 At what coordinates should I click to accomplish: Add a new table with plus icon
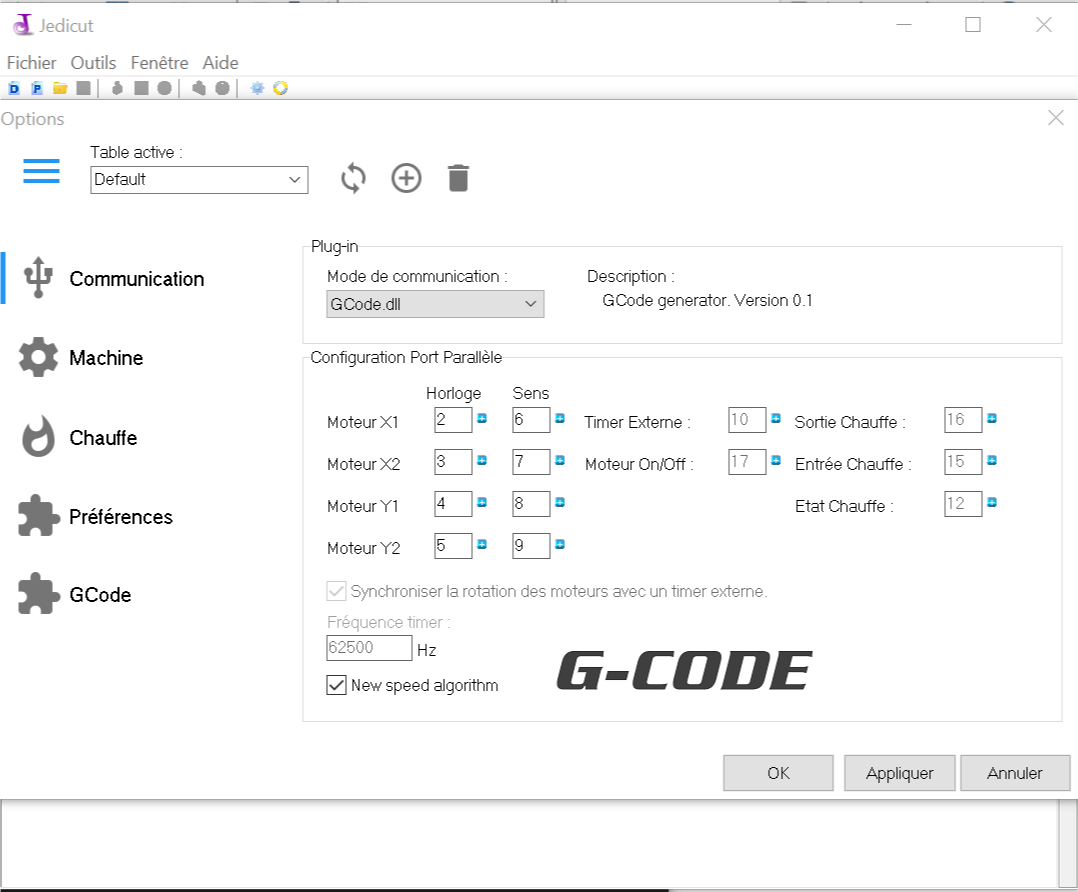[x=406, y=179]
